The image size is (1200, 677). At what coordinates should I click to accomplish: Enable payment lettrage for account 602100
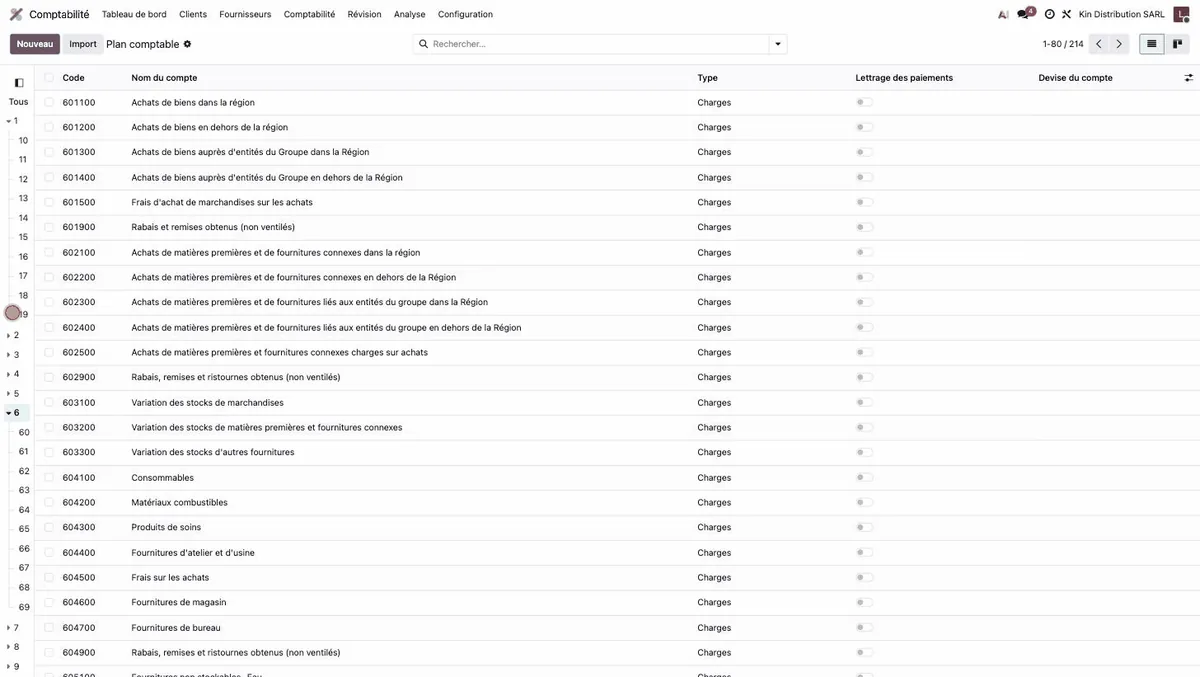[x=865, y=252]
